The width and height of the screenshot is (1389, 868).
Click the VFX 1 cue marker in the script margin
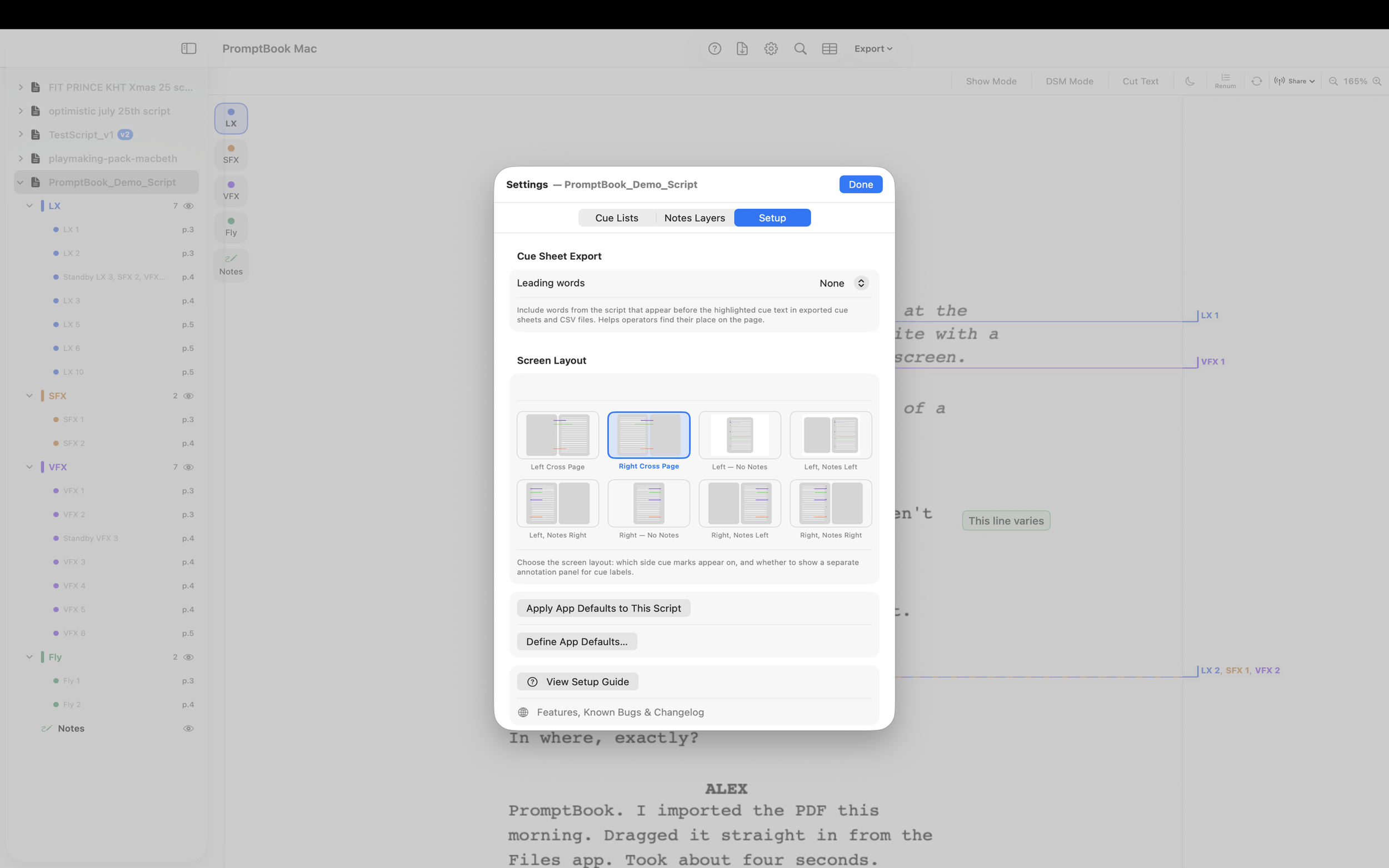point(1212,362)
